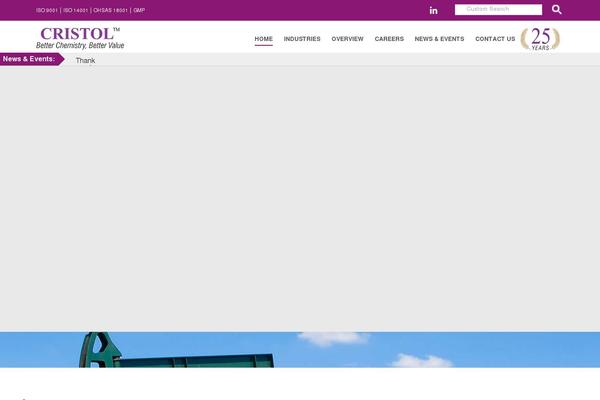Viewport: 600px width, 400px height.
Task: Open the CAREERS page
Action: coord(389,39)
